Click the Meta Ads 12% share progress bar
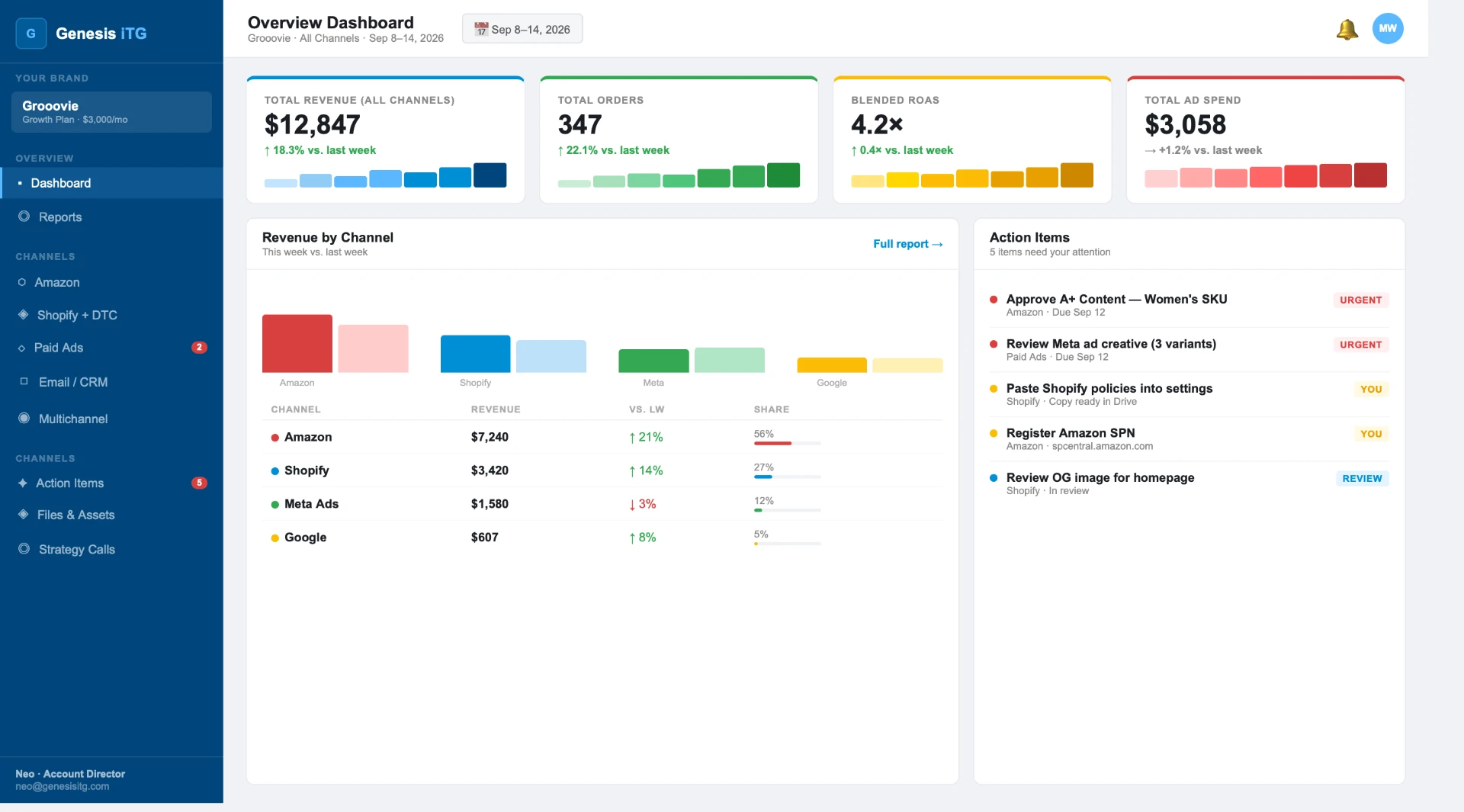1464x812 pixels. coord(787,510)
